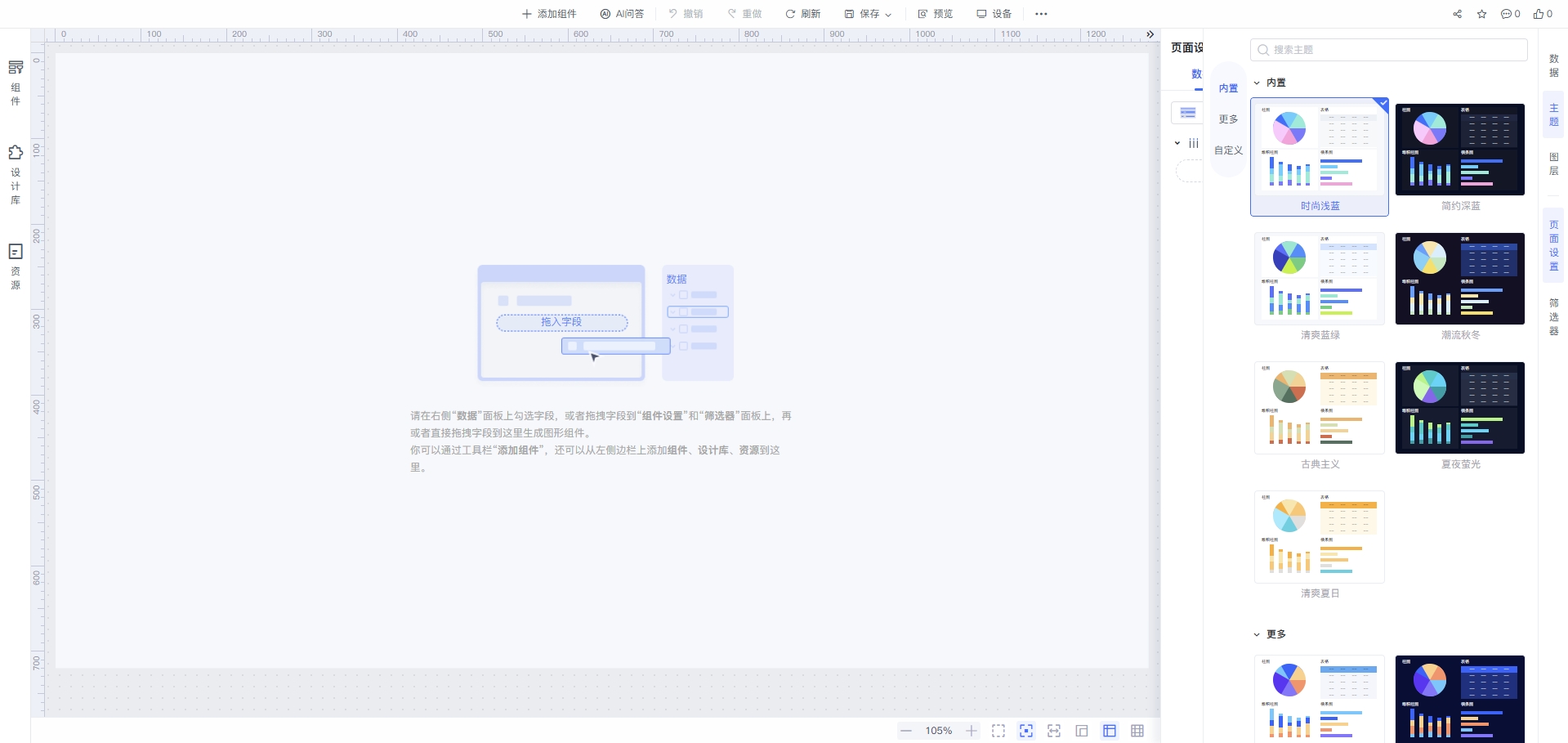
Task: Refresh the dashboard with 刷新
Action: pyautogui.click(x=803, y=14)
